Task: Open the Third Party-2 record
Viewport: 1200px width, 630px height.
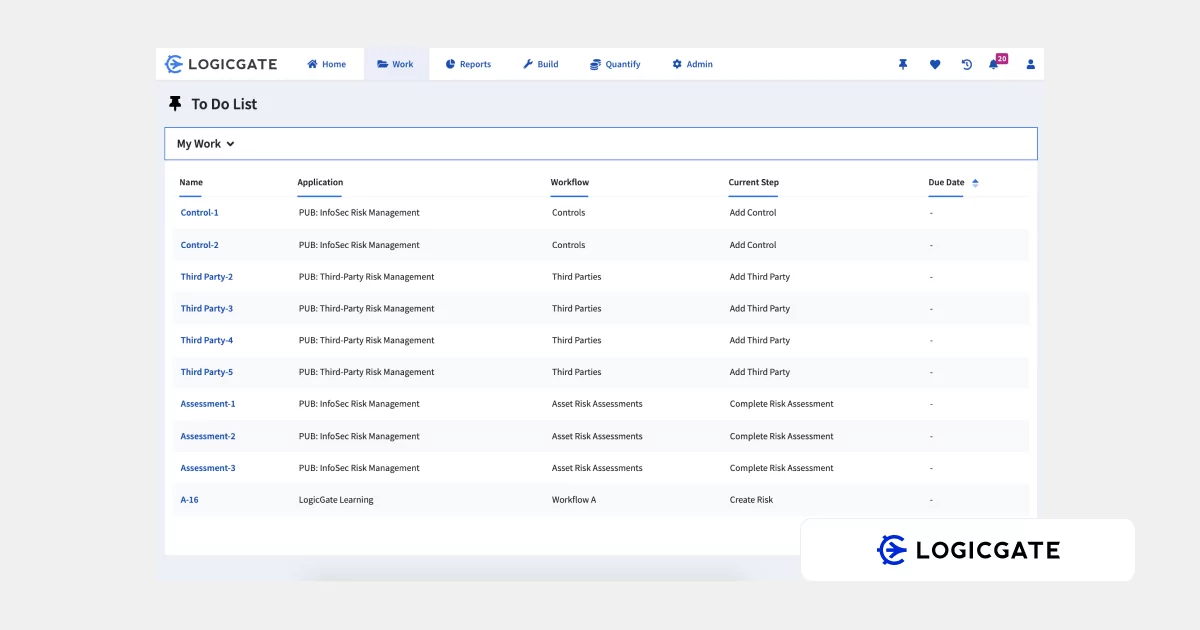Action: [x=207, y=277]
